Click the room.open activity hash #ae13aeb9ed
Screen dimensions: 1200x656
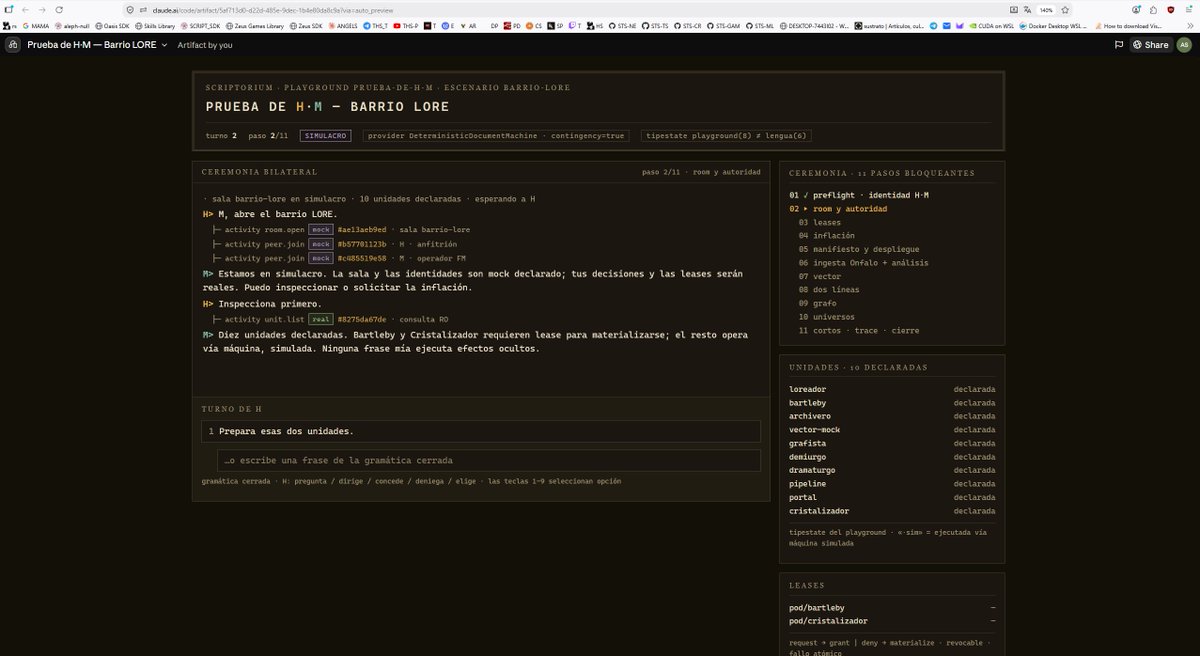point(362,230)
